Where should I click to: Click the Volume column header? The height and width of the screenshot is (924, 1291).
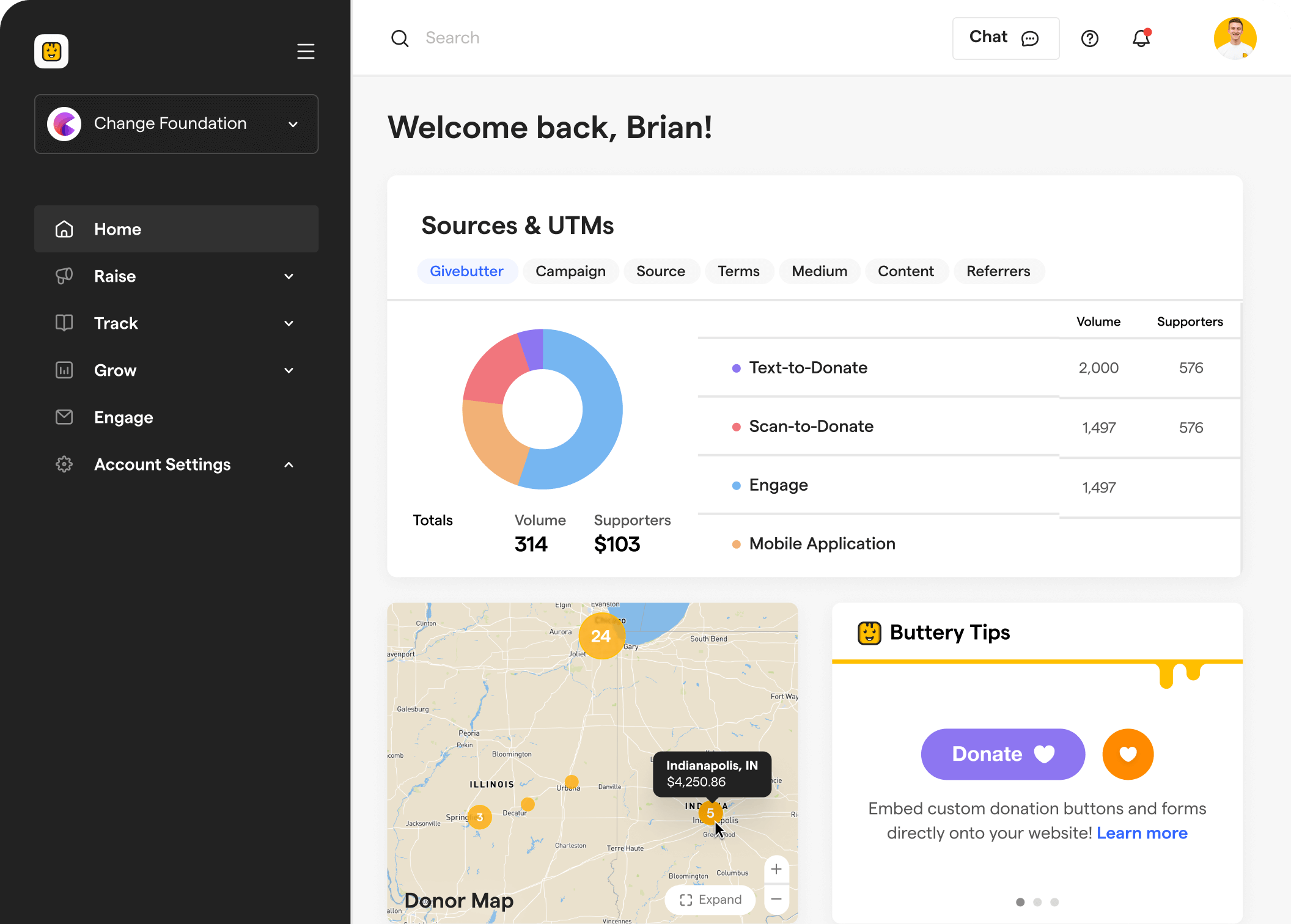[1098, 322]
